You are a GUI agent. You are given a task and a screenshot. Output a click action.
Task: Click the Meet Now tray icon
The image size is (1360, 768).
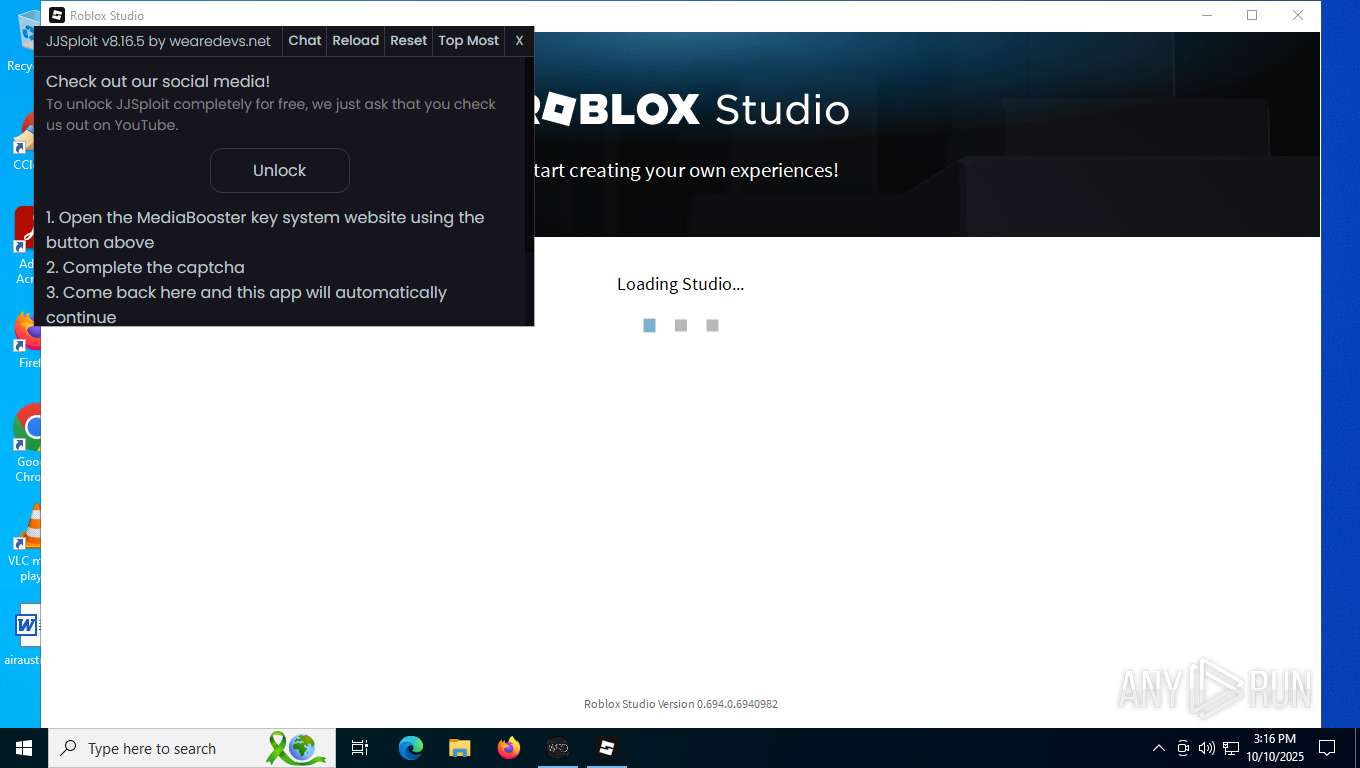point(1183,748)
